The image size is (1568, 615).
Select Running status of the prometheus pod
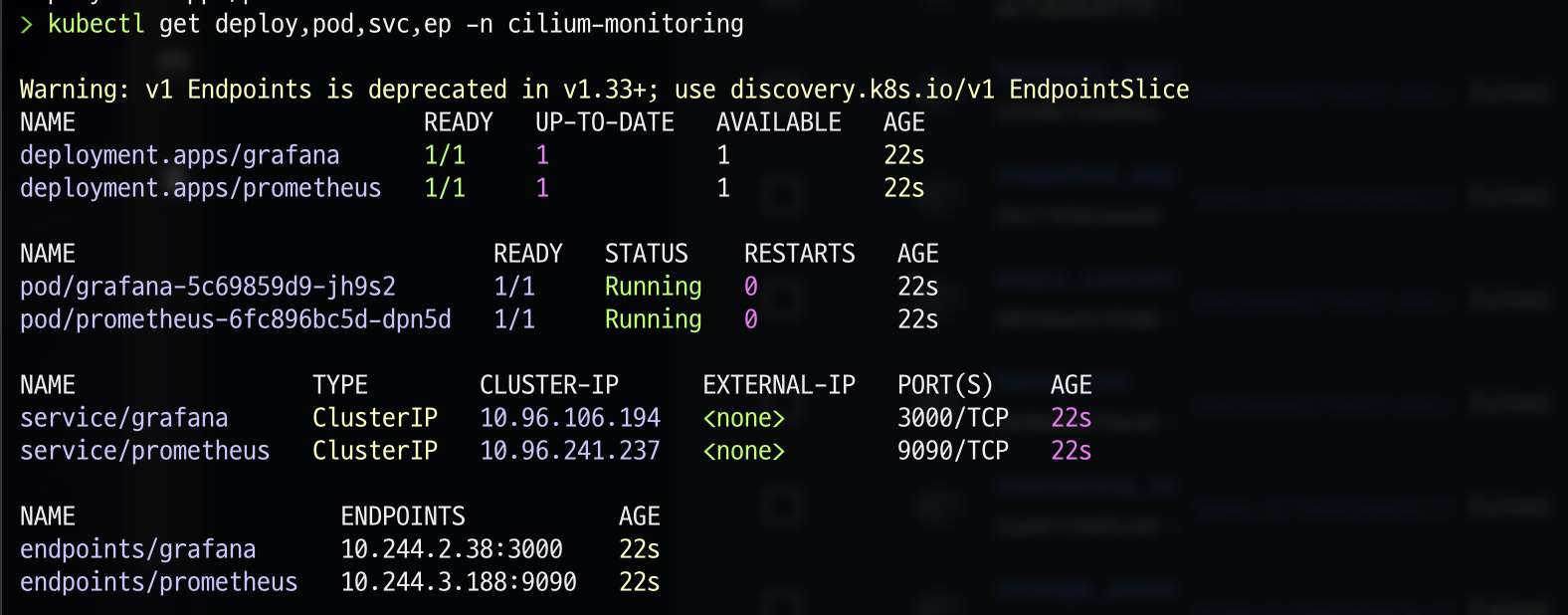(x=654, y=319)
